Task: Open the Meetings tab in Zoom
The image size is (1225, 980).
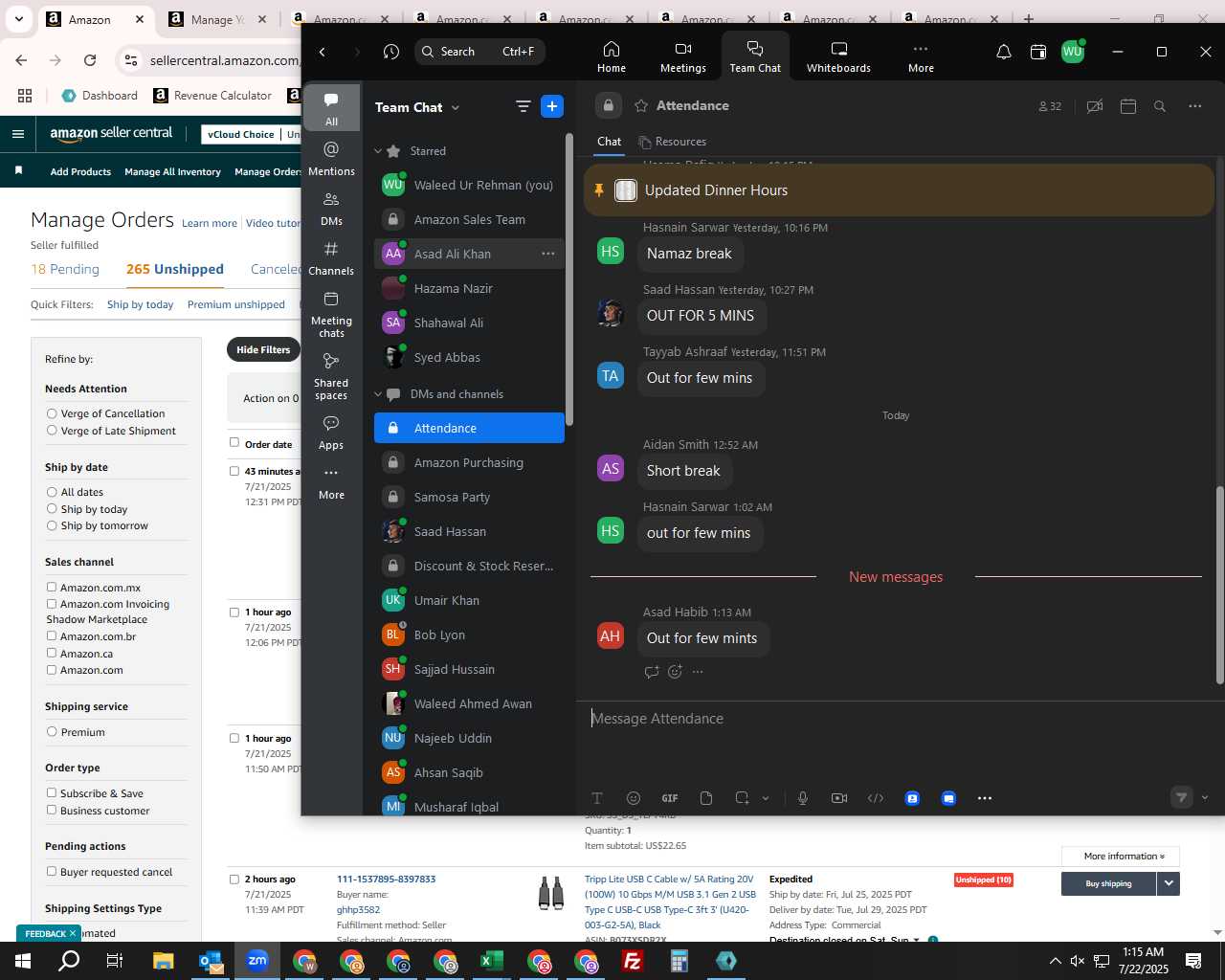Action: coord(682,56)
